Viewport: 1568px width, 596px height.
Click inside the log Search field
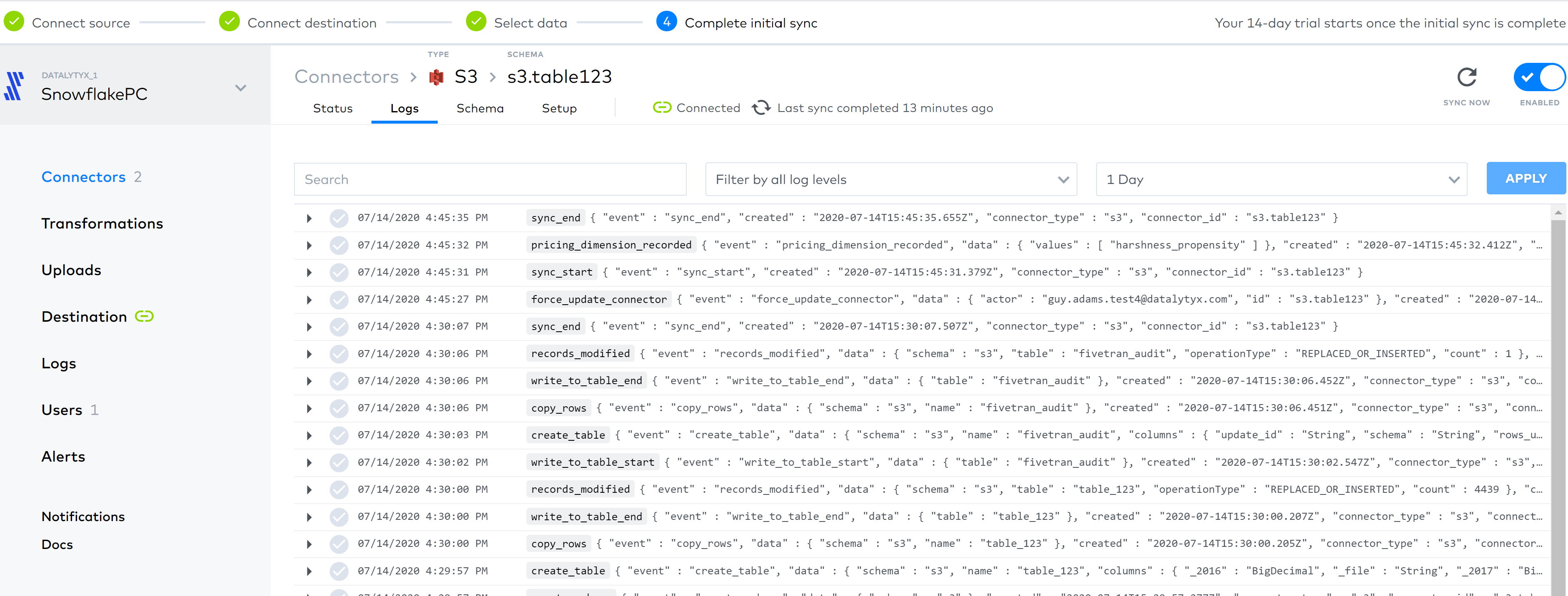490,179
